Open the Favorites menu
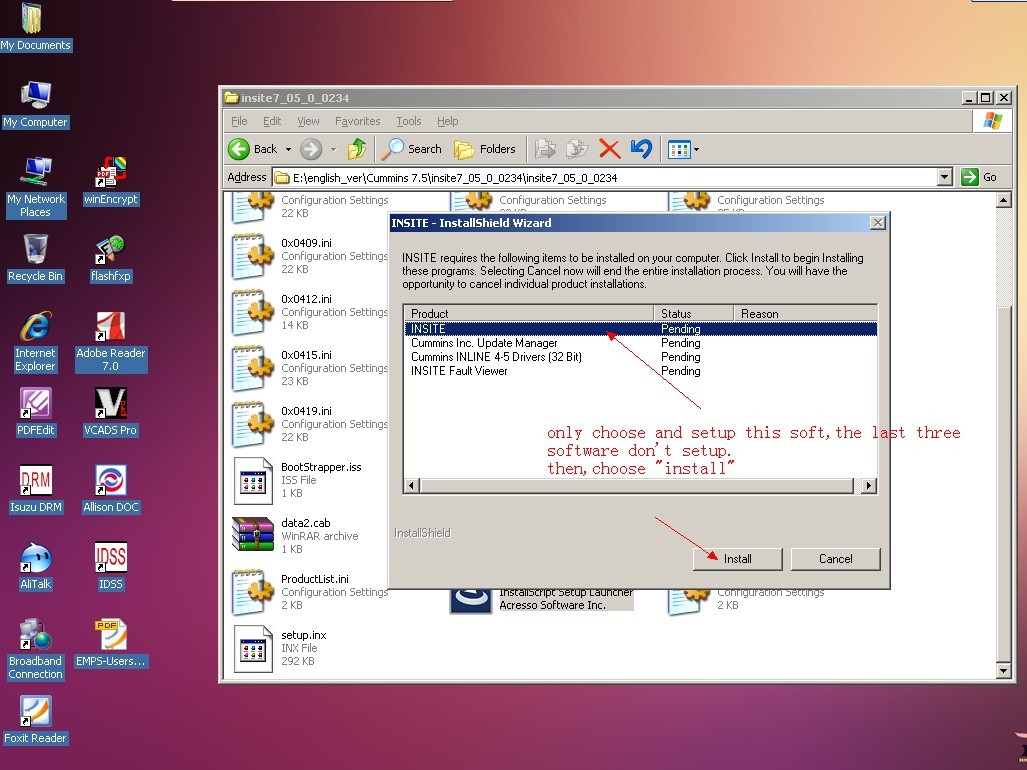The height and width of the screenshot is (770, 1027). coord(357,121)
